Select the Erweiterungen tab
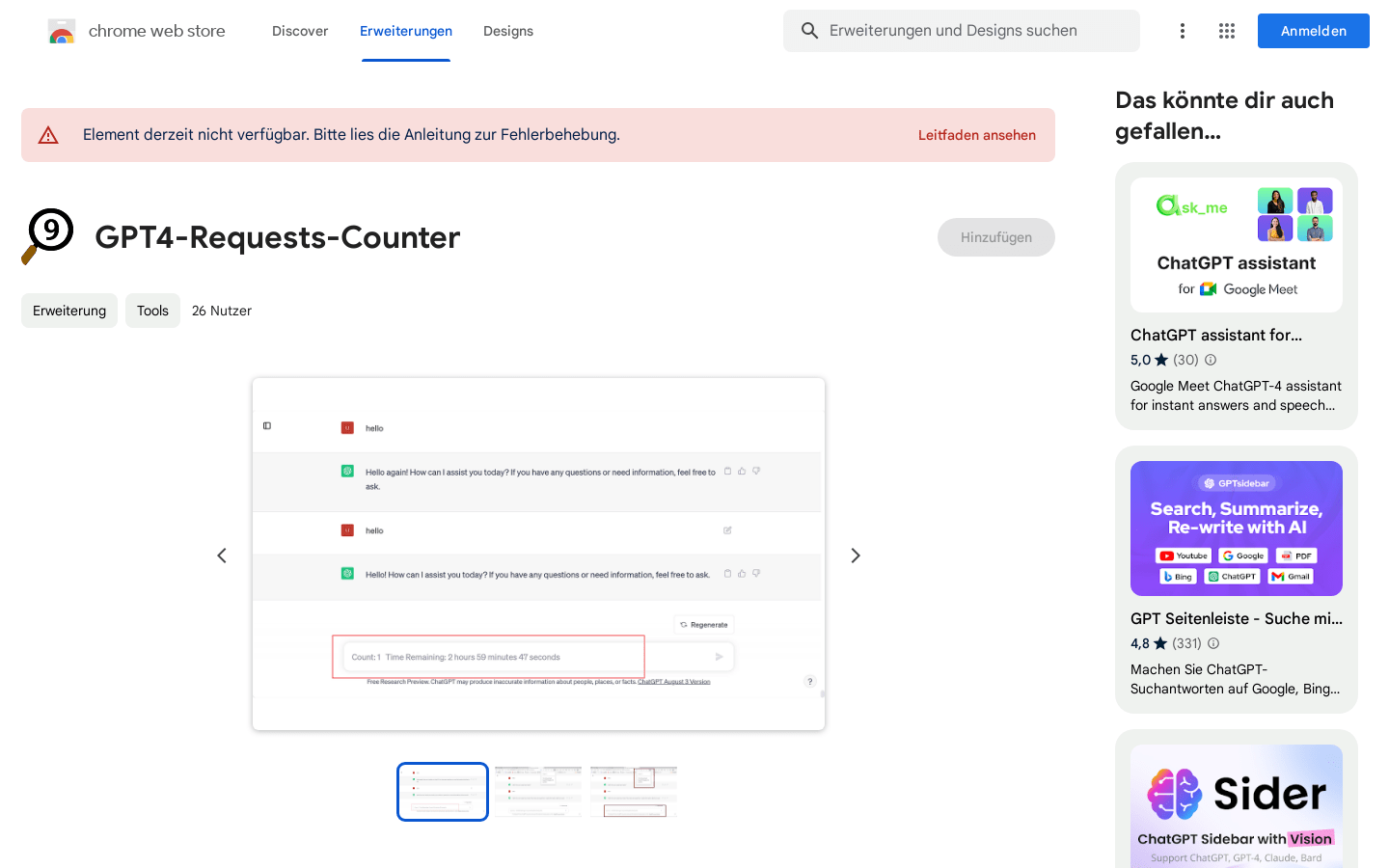 click(406, 31)
